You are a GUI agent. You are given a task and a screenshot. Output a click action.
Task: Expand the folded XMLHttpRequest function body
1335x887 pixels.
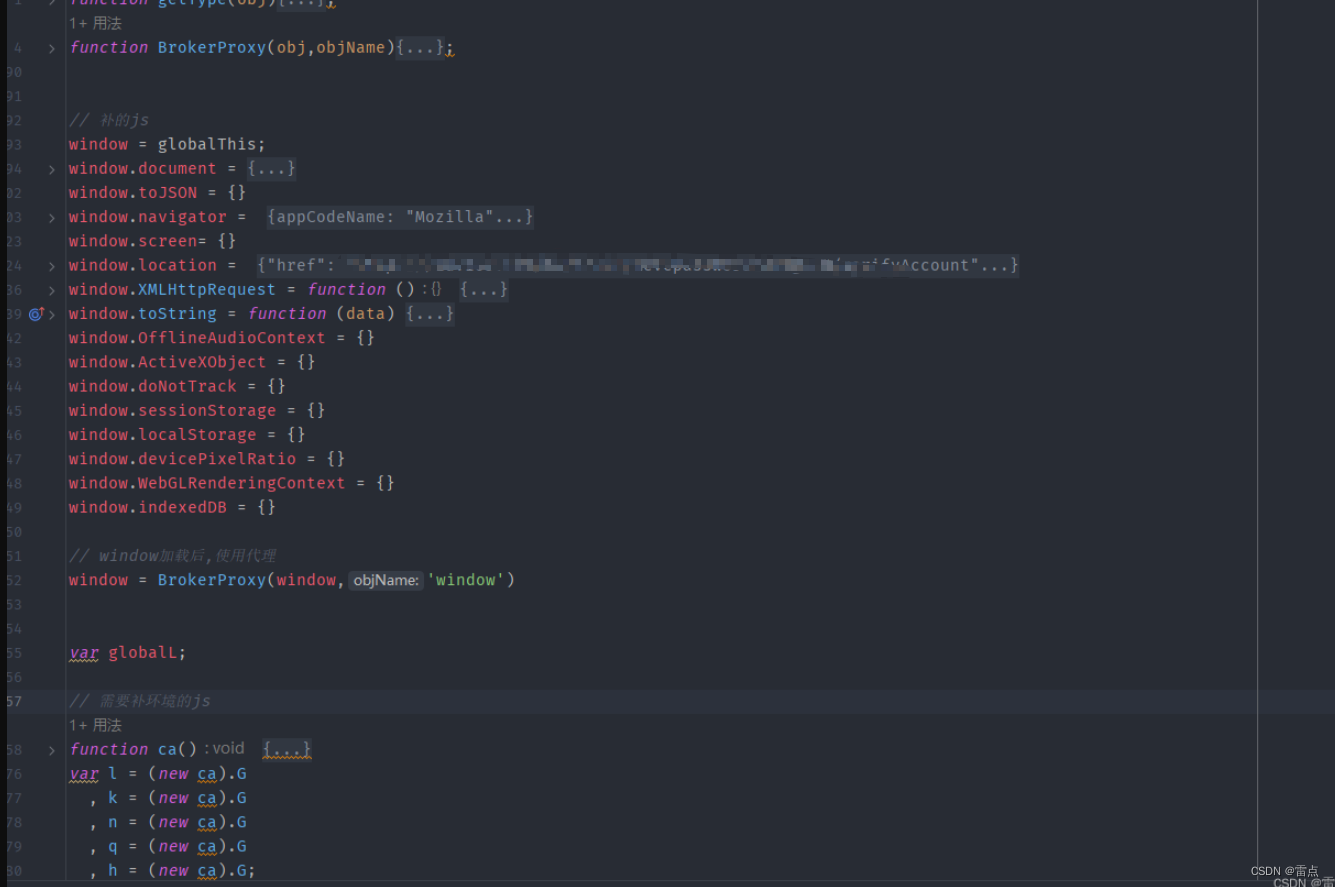(x=484, y=290)
